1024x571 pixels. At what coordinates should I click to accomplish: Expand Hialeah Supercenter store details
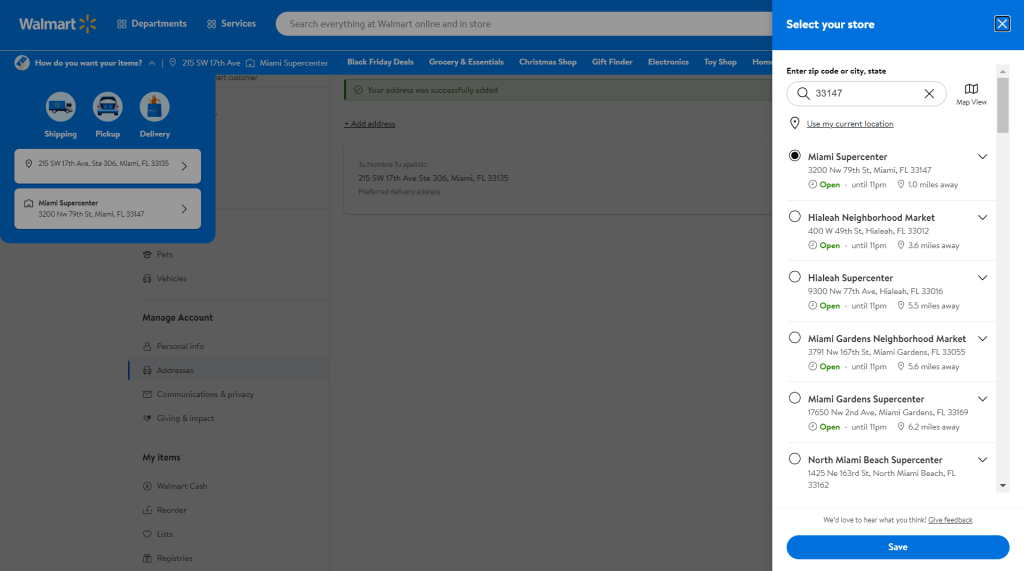(x=982, y=278)
